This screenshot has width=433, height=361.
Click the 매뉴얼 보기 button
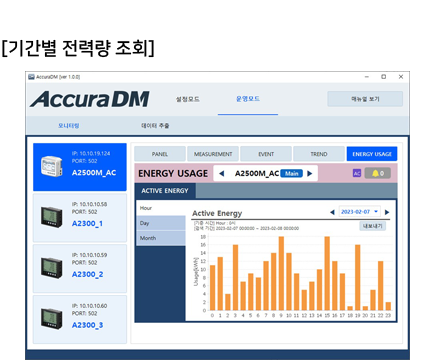click(x=365, y=99)
